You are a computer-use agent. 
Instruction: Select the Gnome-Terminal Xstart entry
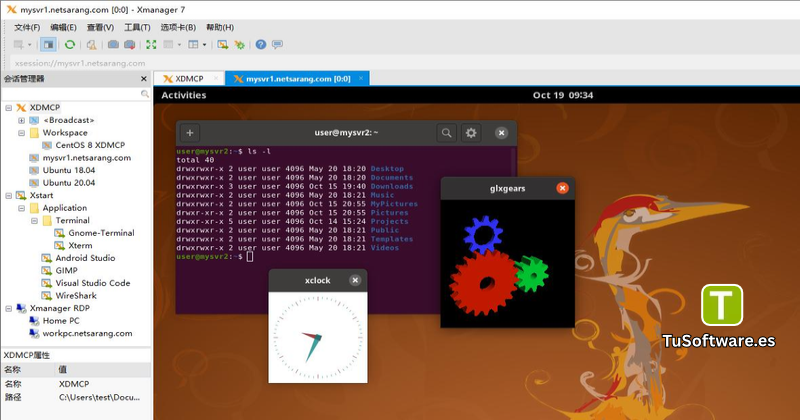(x=101, y=233)
